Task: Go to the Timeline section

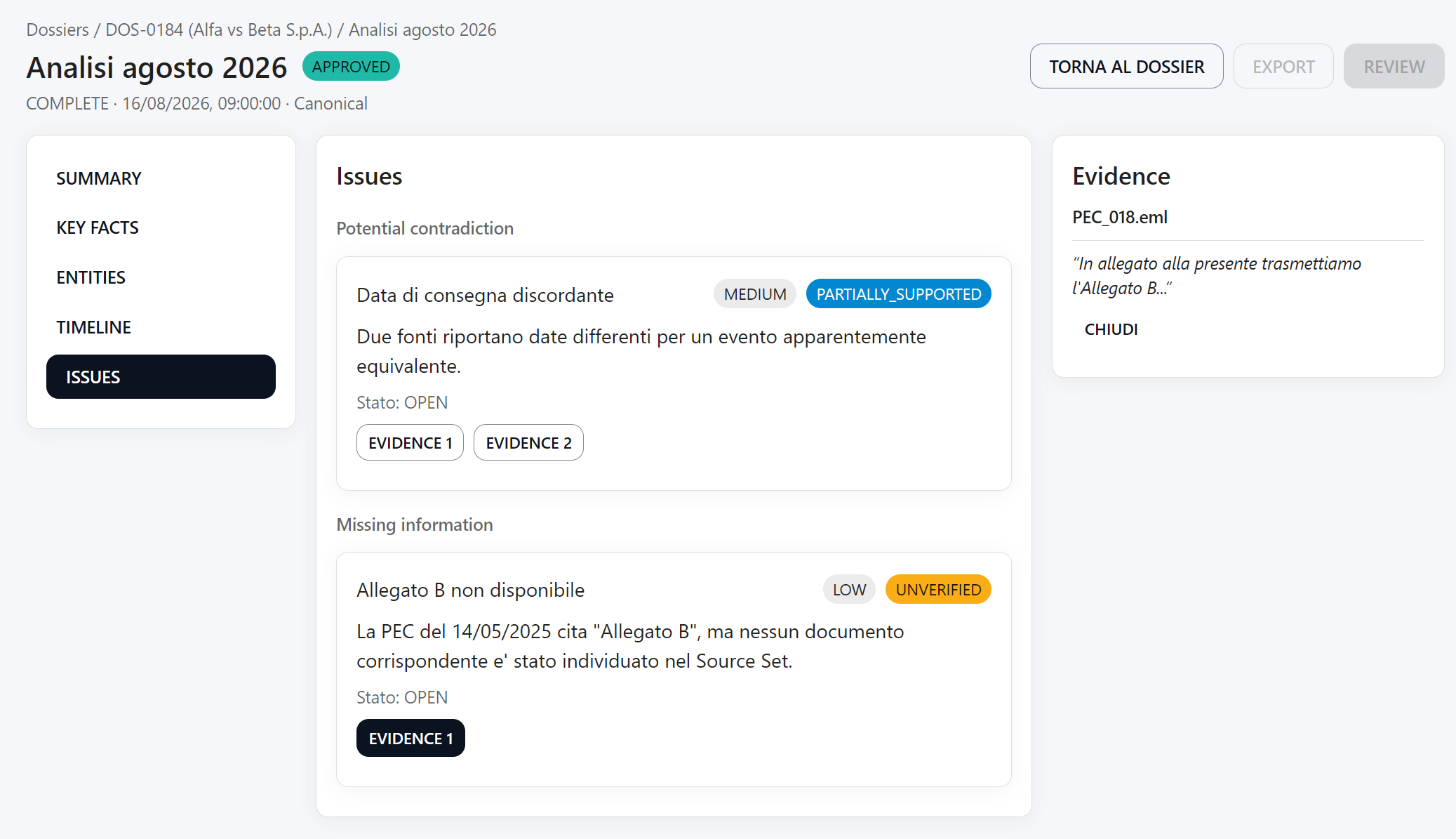Action: coord(161,327)
